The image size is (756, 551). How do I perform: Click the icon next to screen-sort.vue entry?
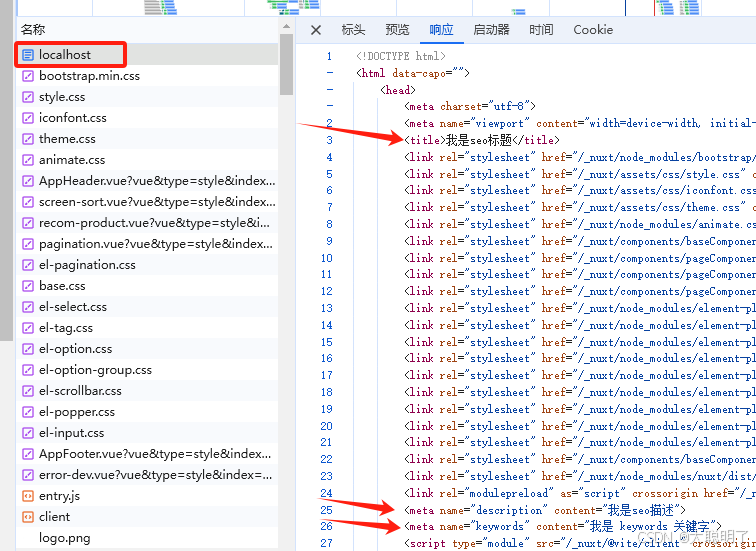tap(28, 202)
